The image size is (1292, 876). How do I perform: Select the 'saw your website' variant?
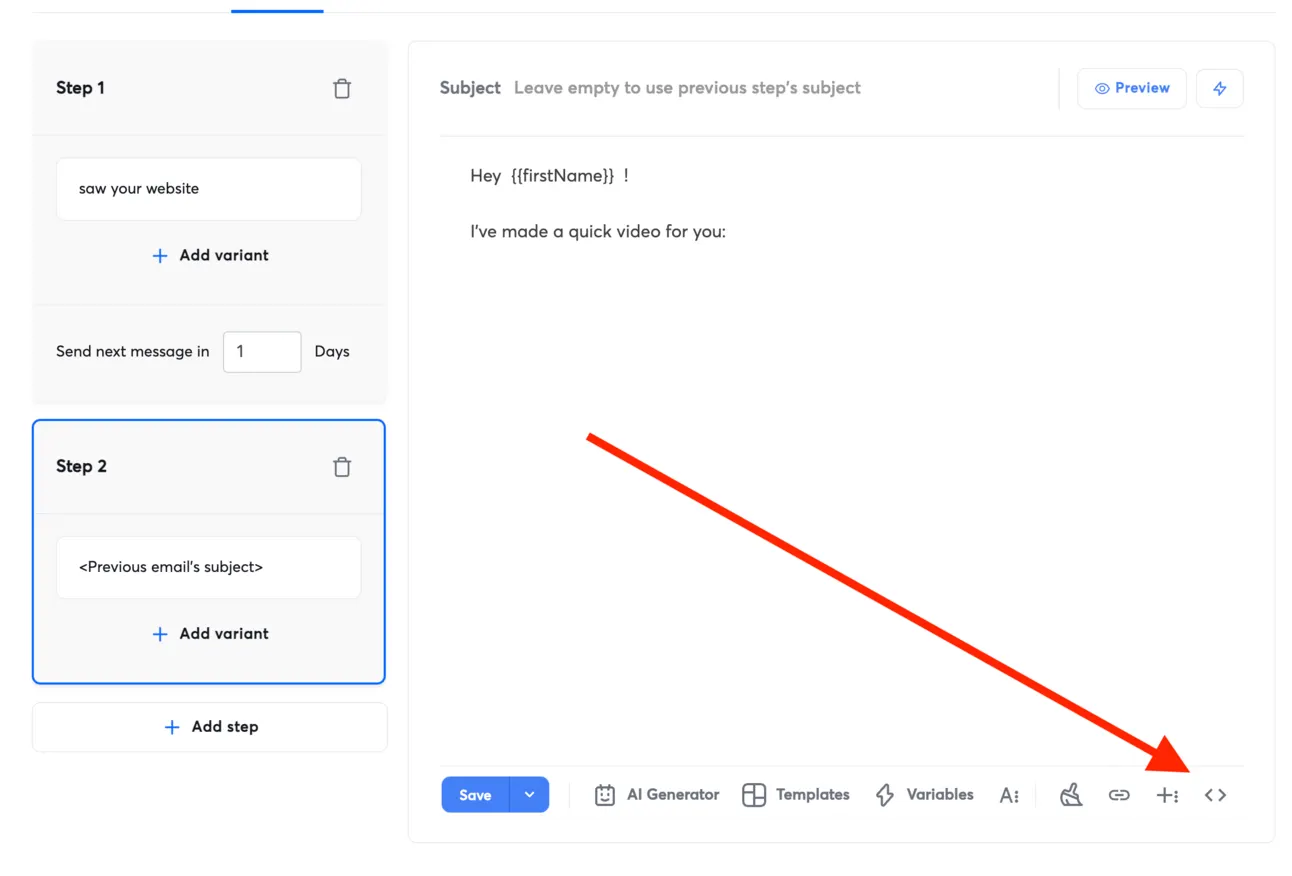tap(209, 189)
